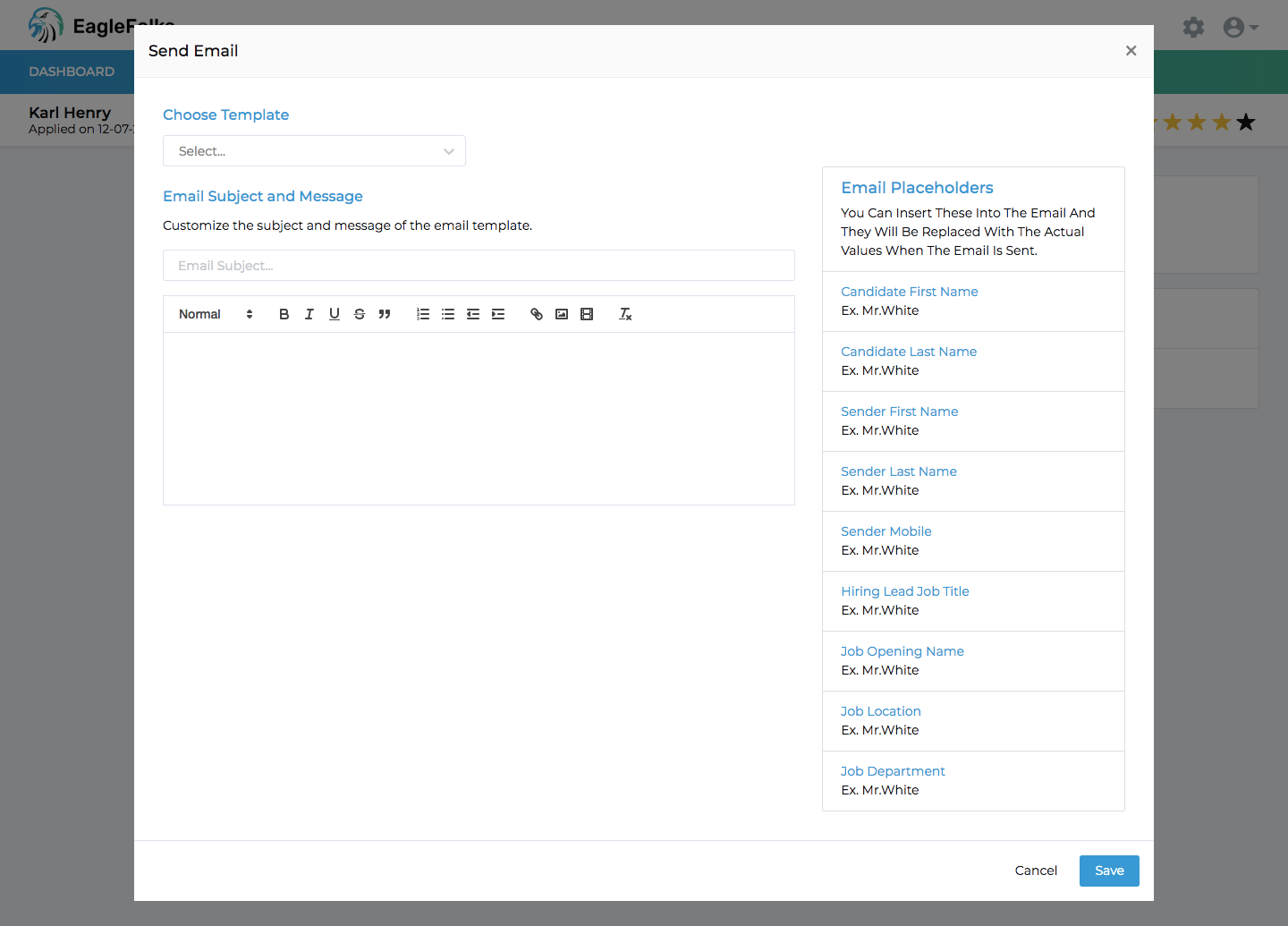Viewport: 1288px width, 926px height.
Task: Start a bulleted list
Action: click(448, 314)
